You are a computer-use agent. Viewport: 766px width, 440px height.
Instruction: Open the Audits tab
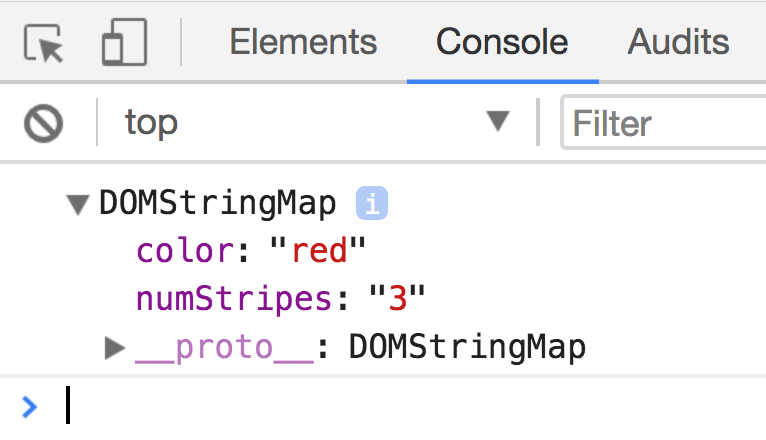click(x=678, y=42)
